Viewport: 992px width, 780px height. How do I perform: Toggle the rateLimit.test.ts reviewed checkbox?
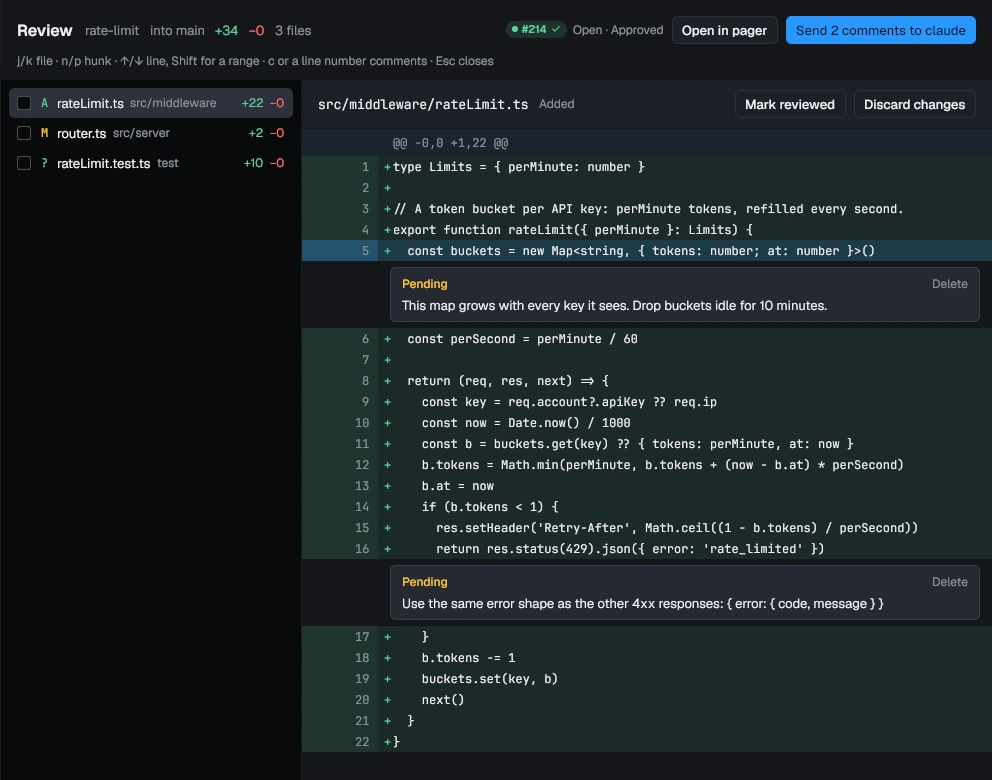point(24,163)
